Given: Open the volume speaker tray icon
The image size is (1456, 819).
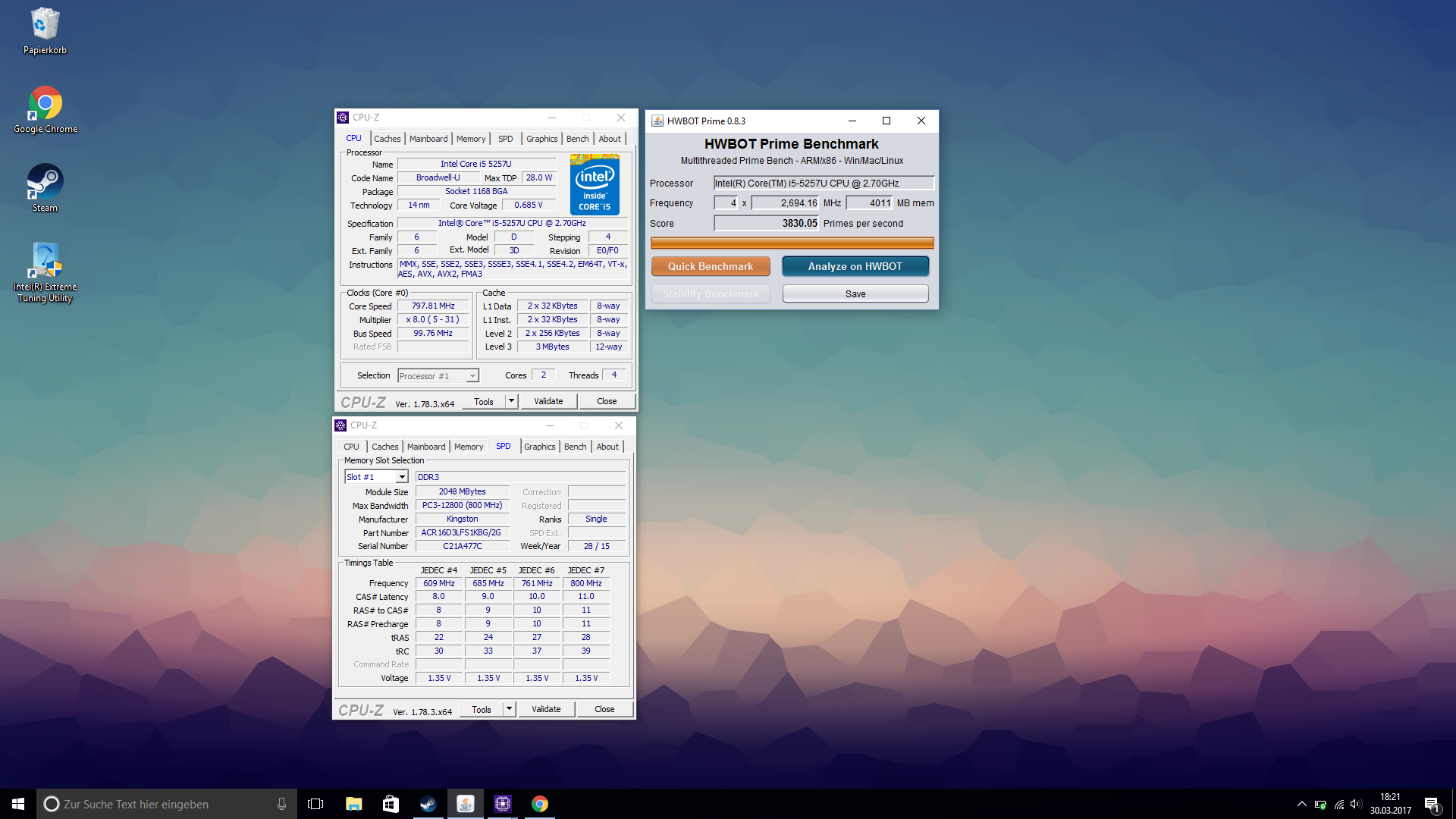Looking at the screenshot, I should (1356, 804).
